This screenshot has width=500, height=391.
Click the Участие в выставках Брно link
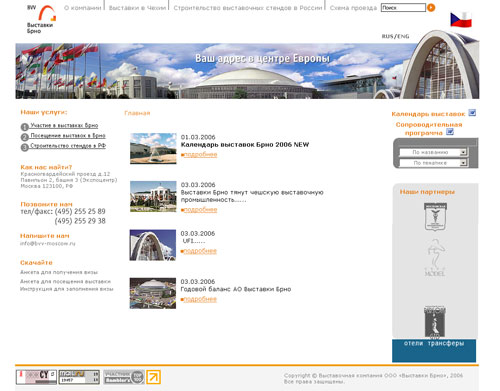[x=64, y=125]
